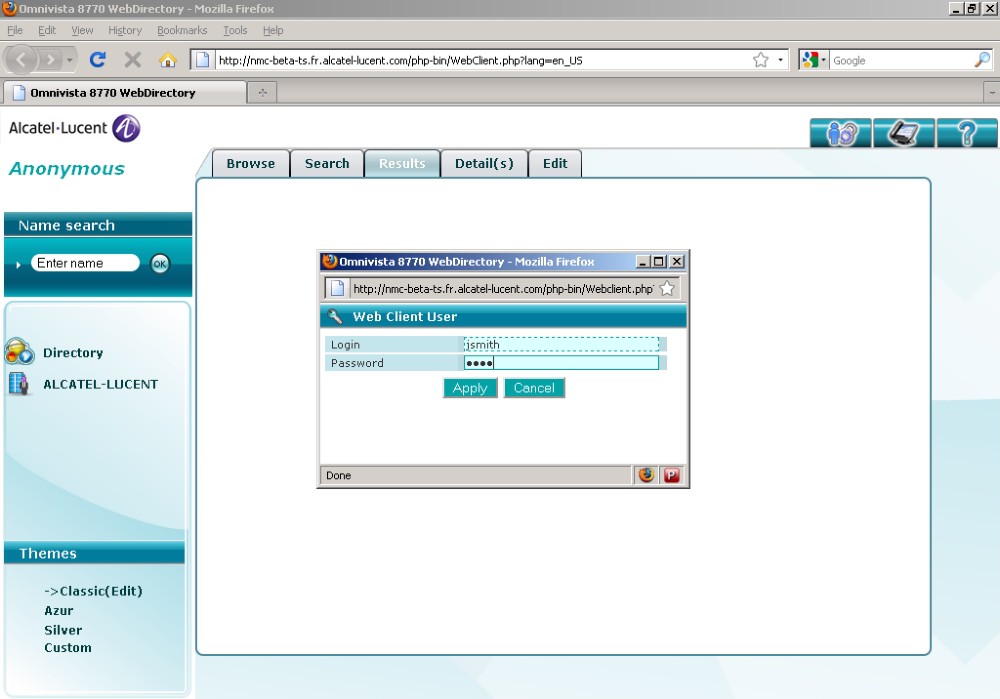This screenshot has width=1000, height=699.
Task: Click the Firefox icon in popup title bar
Action: [330, 261]
